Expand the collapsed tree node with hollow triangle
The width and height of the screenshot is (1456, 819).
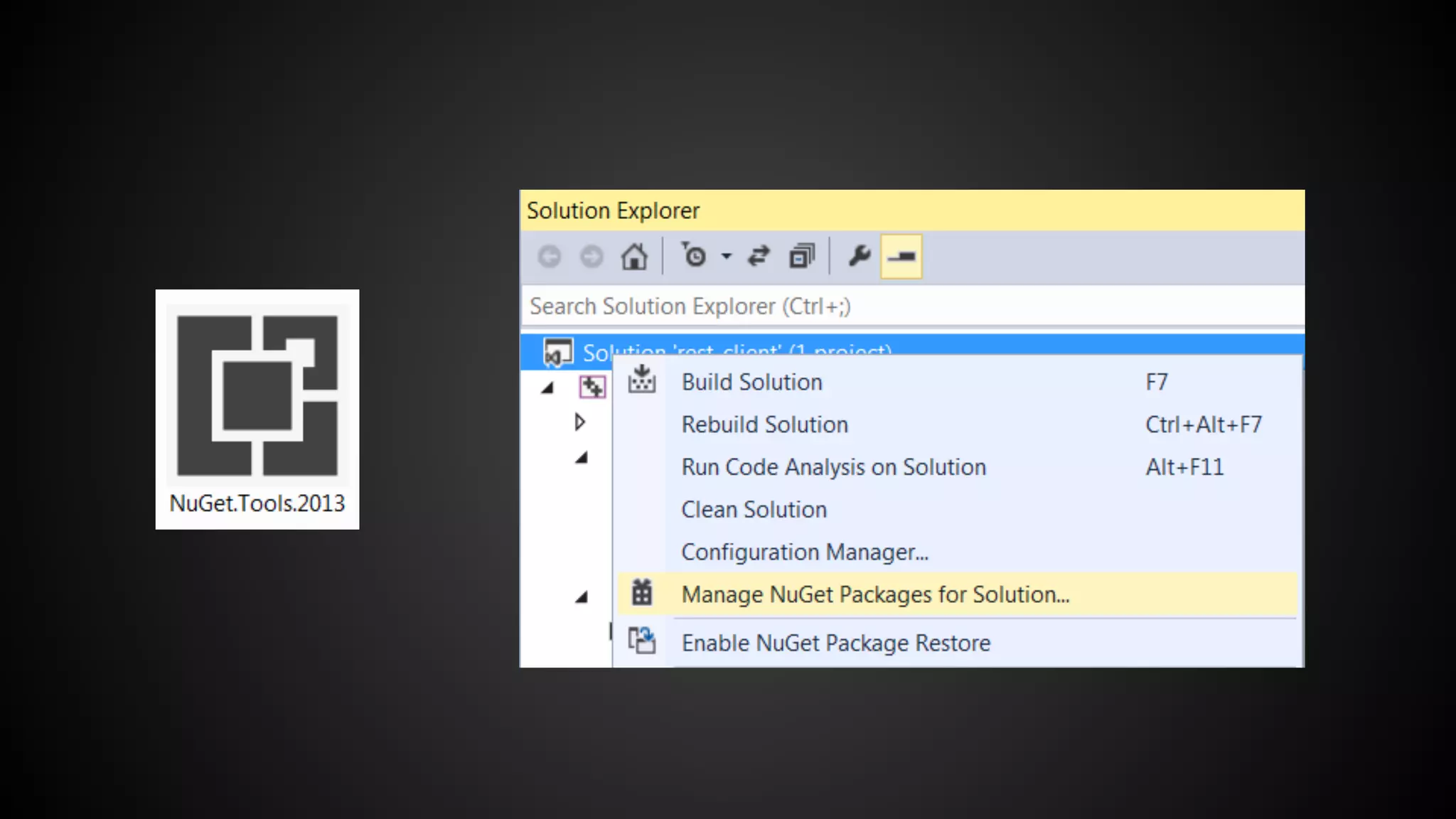tap(579, 422)
